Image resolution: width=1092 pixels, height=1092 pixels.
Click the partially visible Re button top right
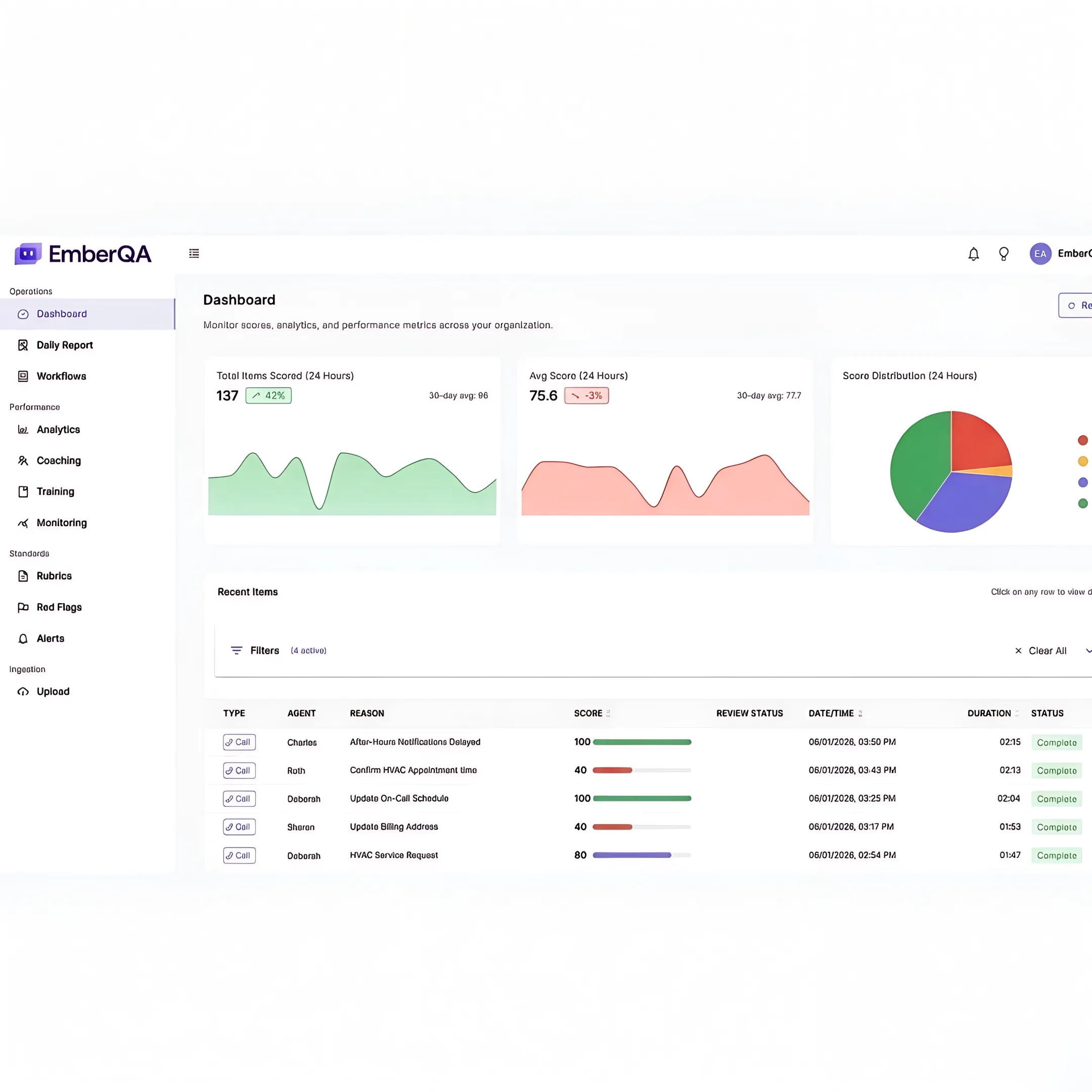1075,305
